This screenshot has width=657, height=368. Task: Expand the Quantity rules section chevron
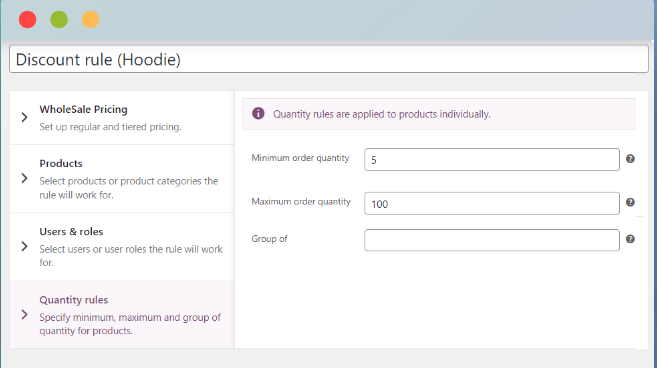[24, 315]
